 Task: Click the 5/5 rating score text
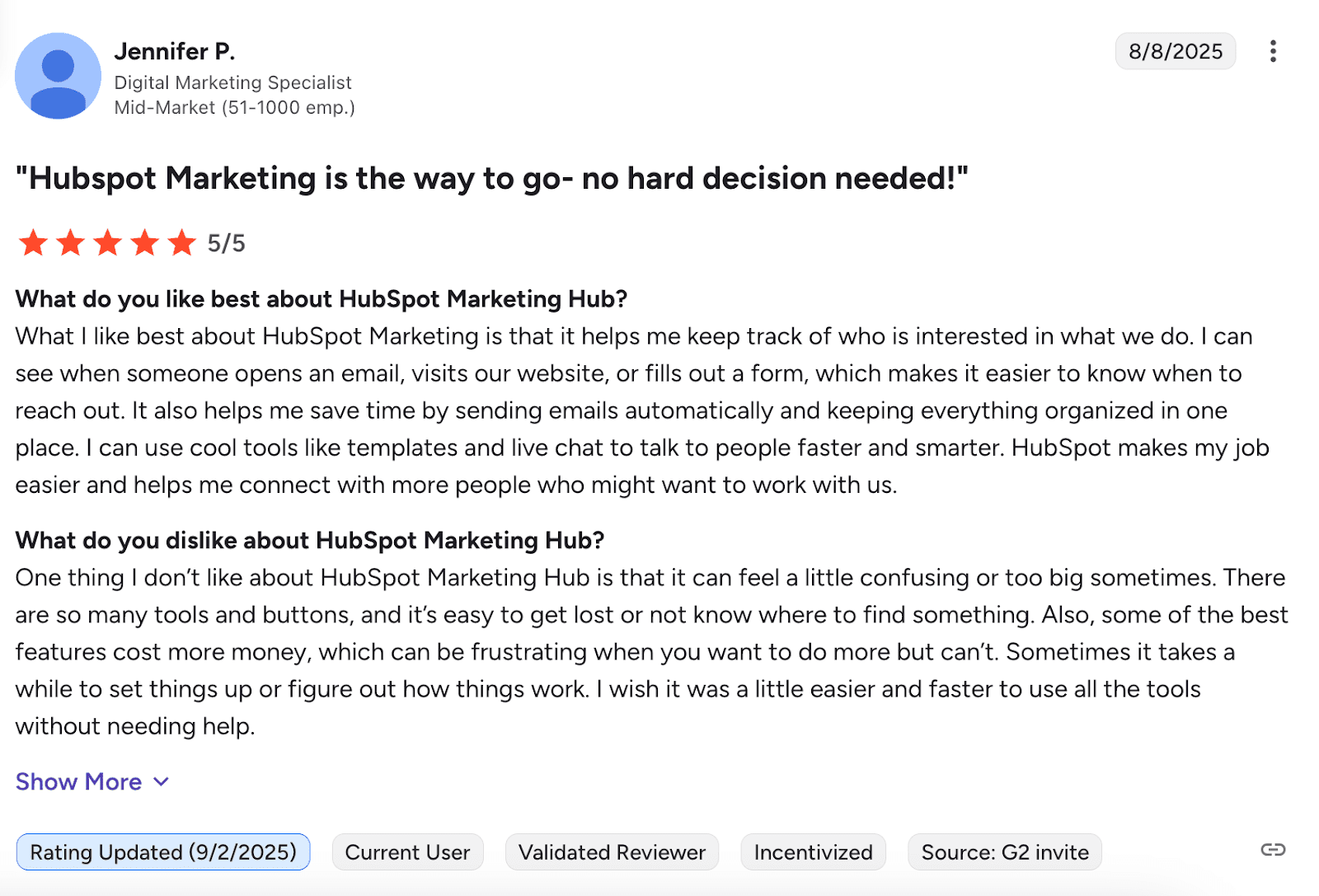[x=226, y=243]
